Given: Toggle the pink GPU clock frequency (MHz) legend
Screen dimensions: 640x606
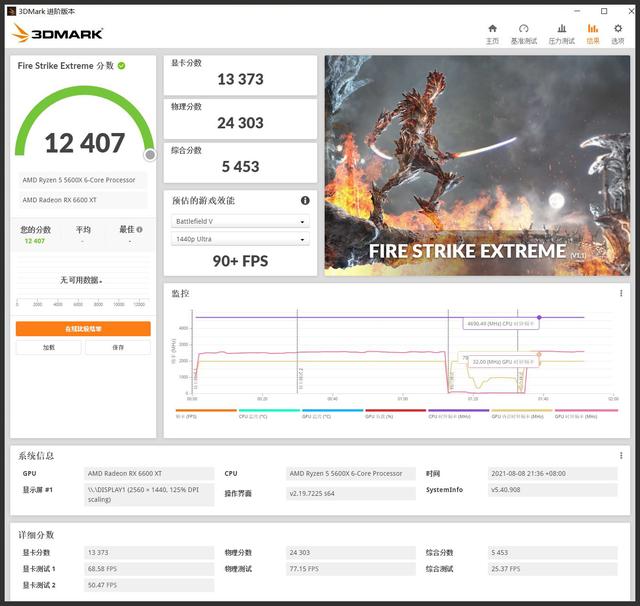Looking at the screenshot, I should [x=587, y=414].
